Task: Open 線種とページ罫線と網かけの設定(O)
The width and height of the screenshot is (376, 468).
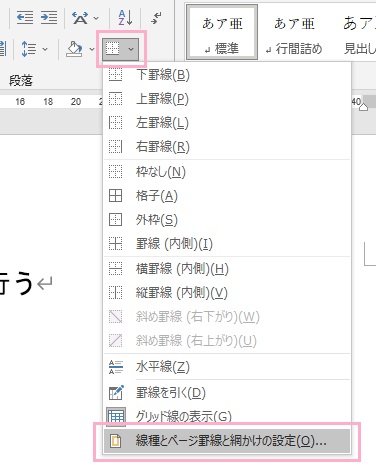Action: (x=227, y=441)
